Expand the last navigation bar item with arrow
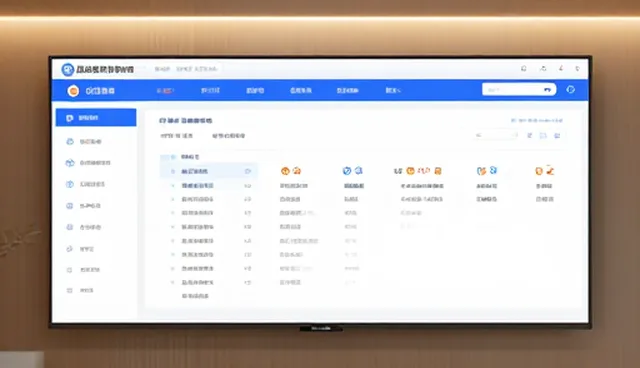Image resolution: width=640 pixels, height=368 pixels. [x=393, y=90]
